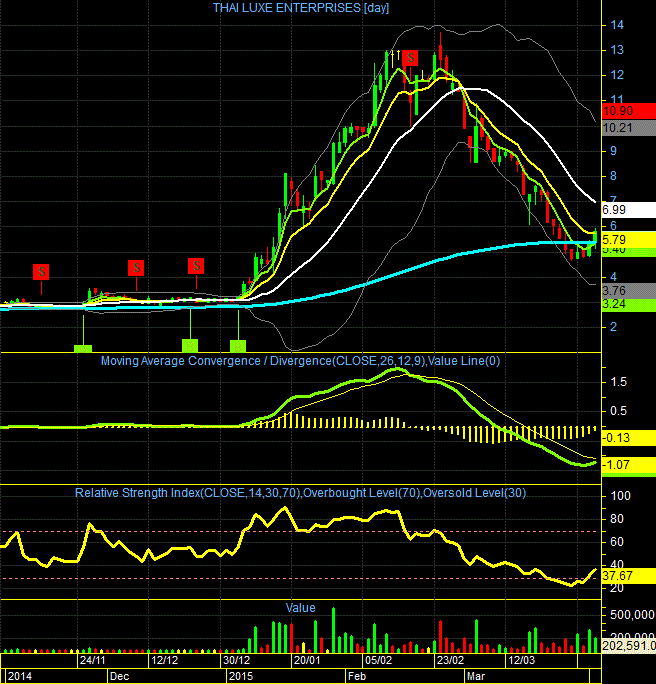
Task: Select the 2015 year label on time axis
Action: (x=241, y=676)
